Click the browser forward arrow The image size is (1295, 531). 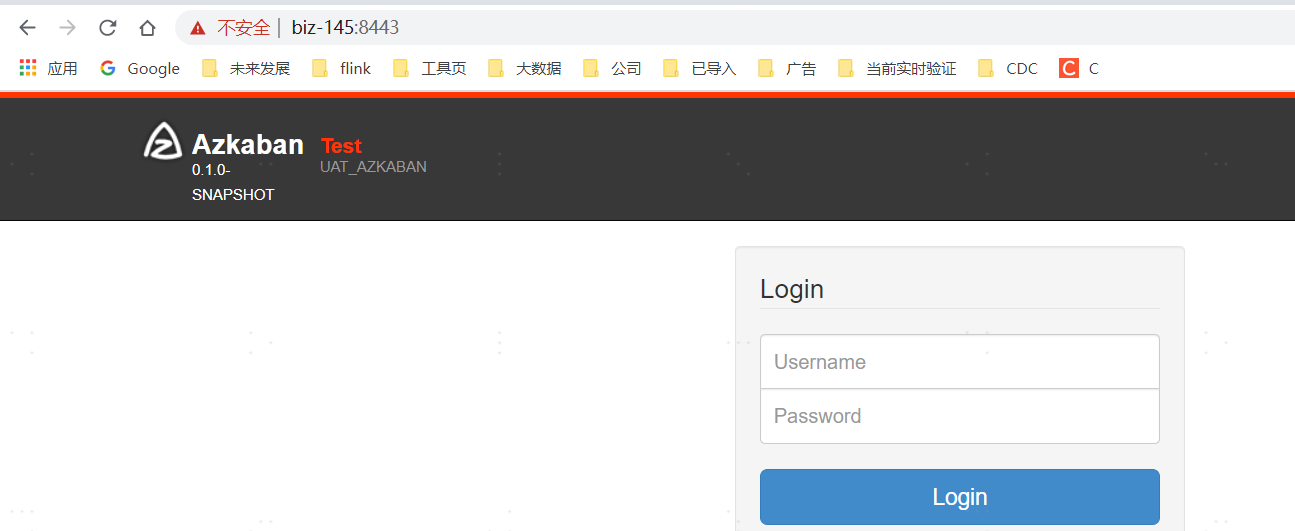click(x=67, y=28)
